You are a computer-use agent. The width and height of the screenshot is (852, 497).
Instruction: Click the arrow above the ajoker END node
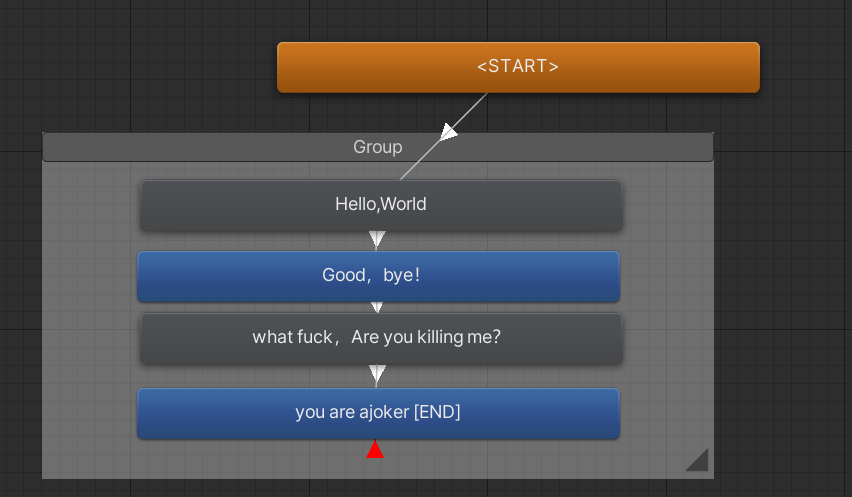(x=377, y=375)
